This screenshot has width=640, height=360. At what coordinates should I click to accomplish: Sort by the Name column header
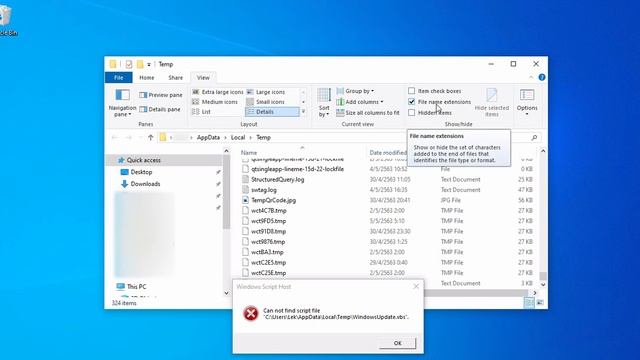pos(249,153)
